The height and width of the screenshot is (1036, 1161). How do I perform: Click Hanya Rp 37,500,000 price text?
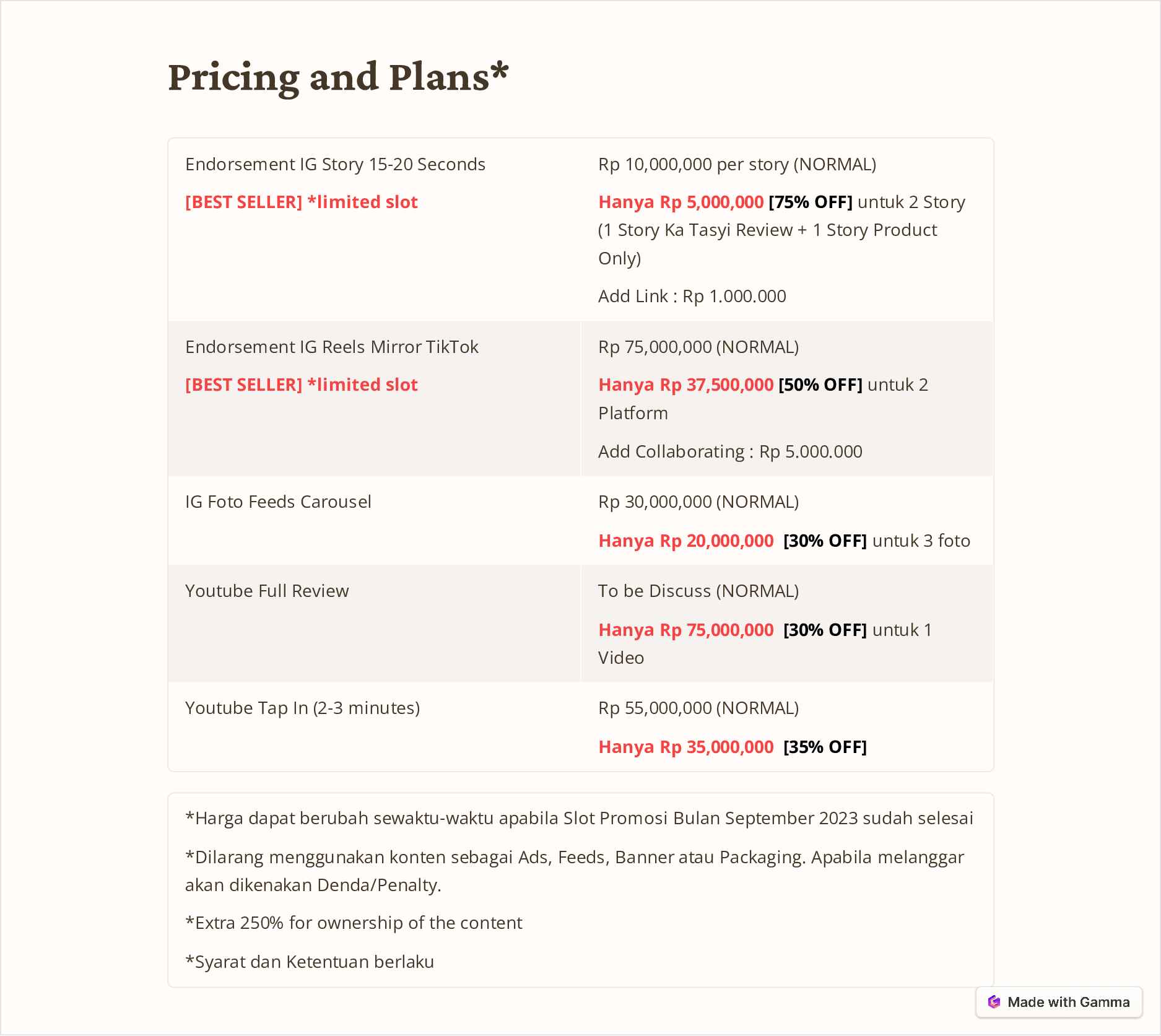[685, 385]
